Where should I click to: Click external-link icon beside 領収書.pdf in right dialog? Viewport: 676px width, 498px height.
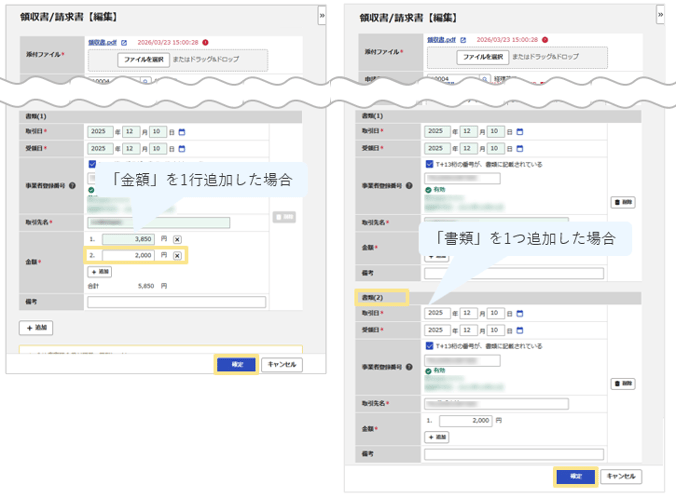(463, 40)
